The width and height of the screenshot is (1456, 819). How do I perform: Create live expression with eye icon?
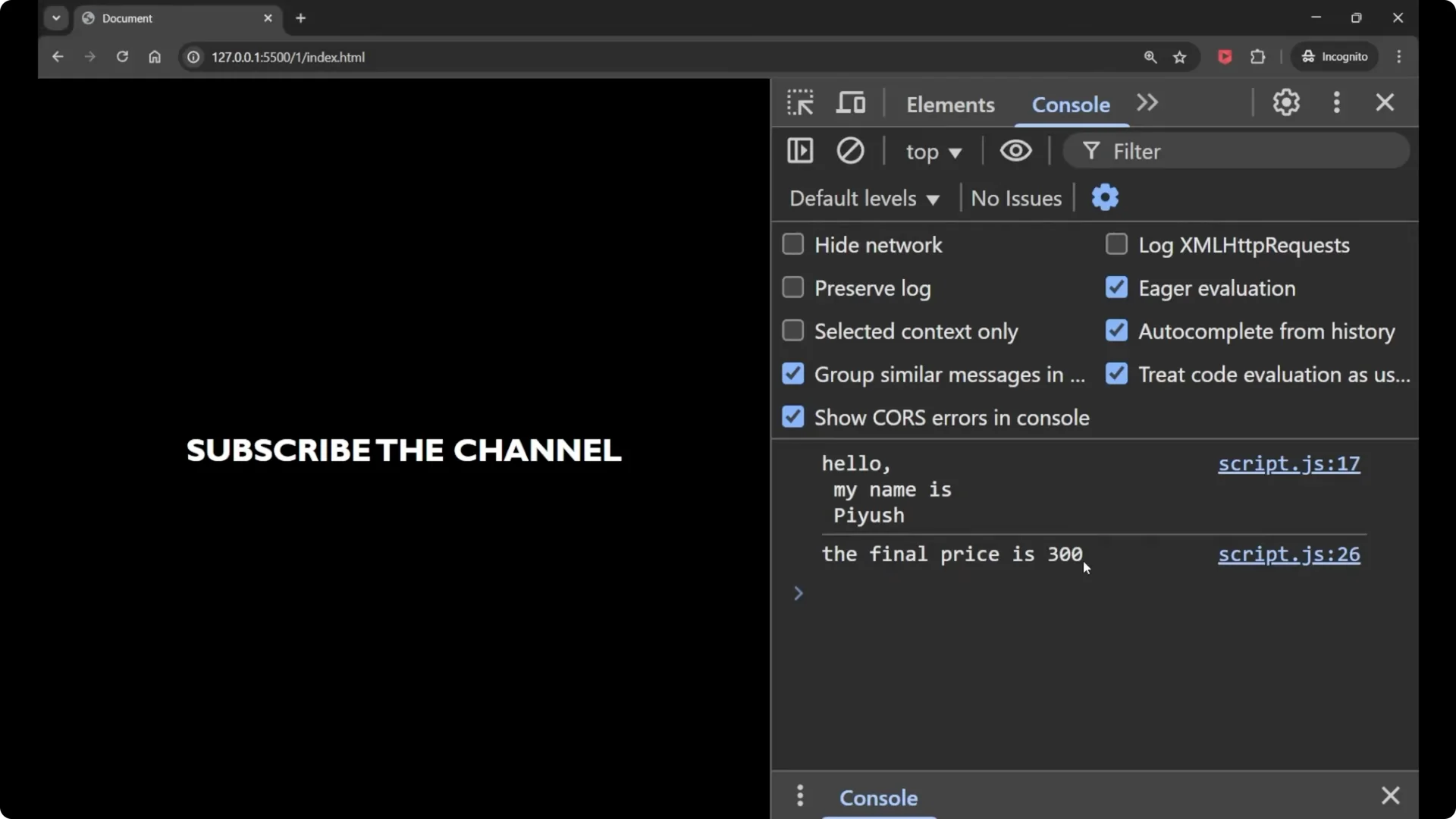click(x=1015, y=151)
